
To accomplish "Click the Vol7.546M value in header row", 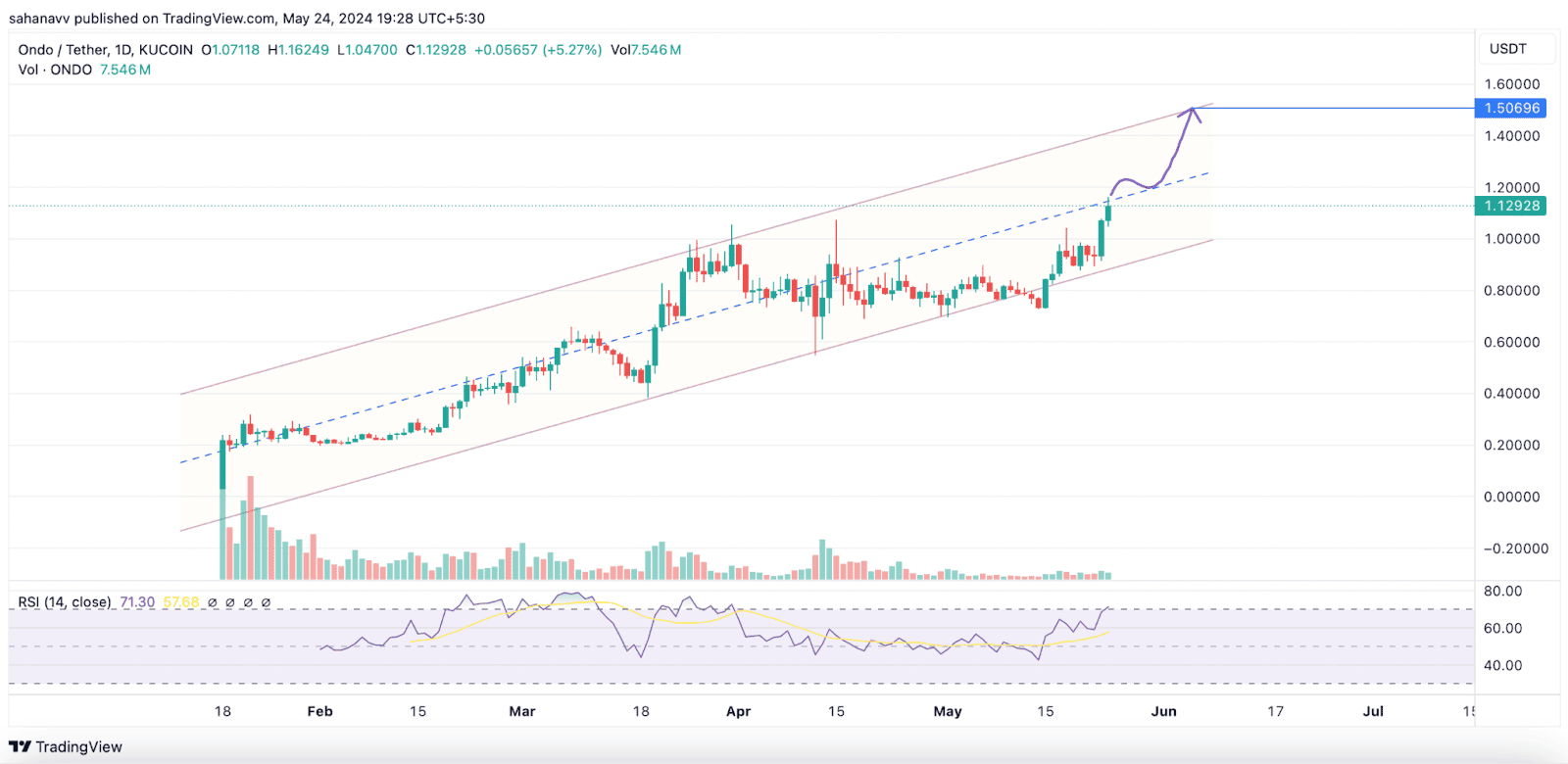I will [646, 50].
